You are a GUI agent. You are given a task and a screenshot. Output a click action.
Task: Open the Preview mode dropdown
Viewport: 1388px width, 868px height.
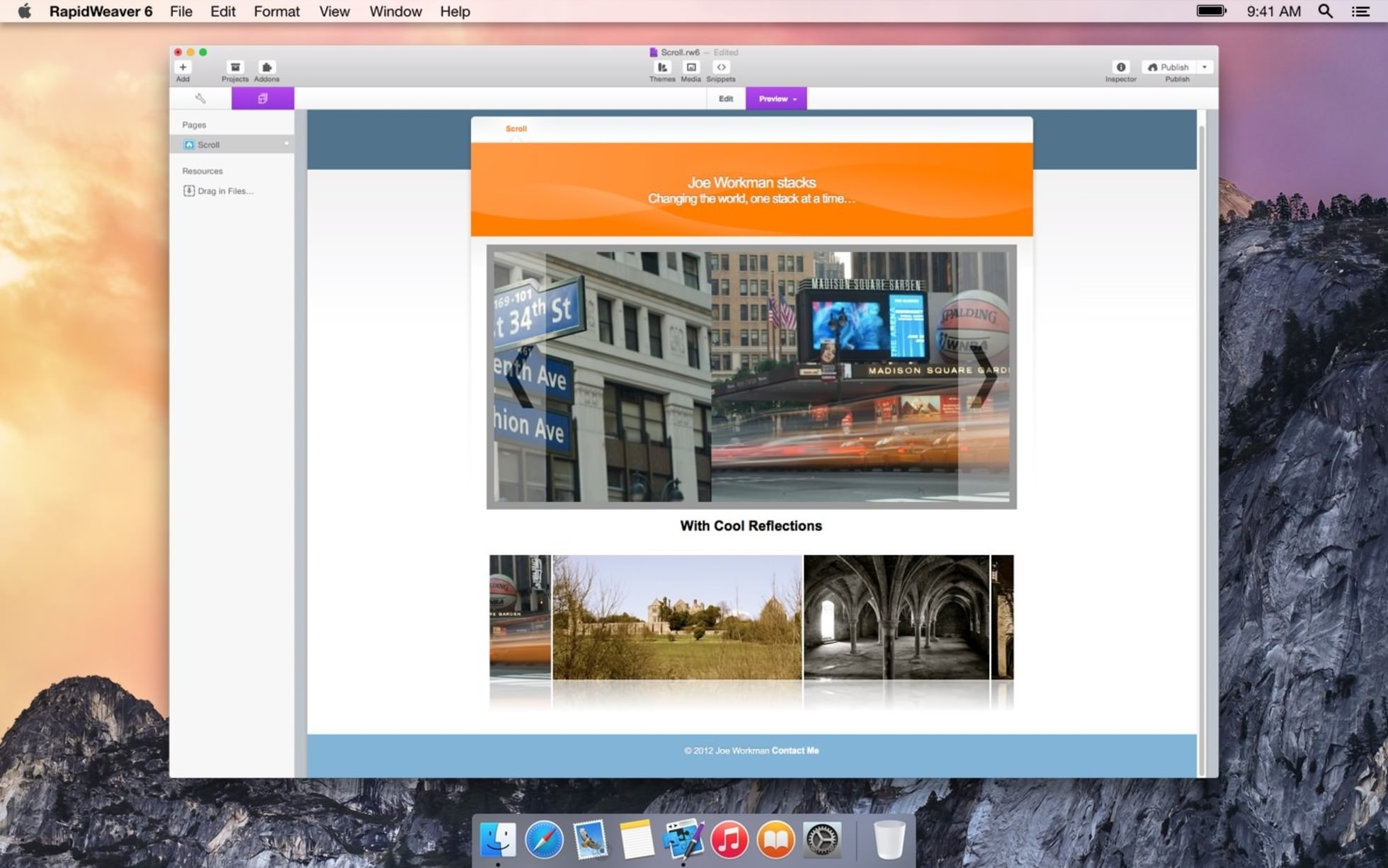coord(776,99)
